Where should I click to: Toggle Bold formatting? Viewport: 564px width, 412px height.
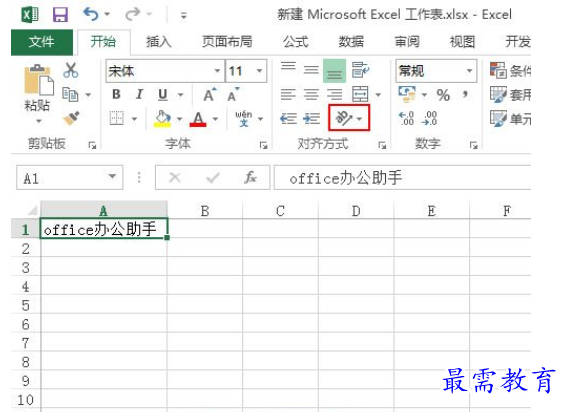tap(116, 95)
